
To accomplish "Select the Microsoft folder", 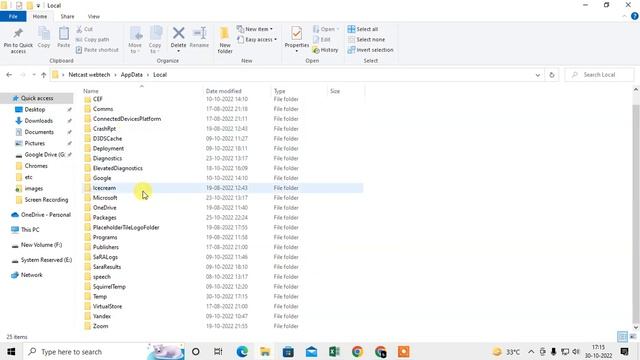I will (x=223, y=198).
